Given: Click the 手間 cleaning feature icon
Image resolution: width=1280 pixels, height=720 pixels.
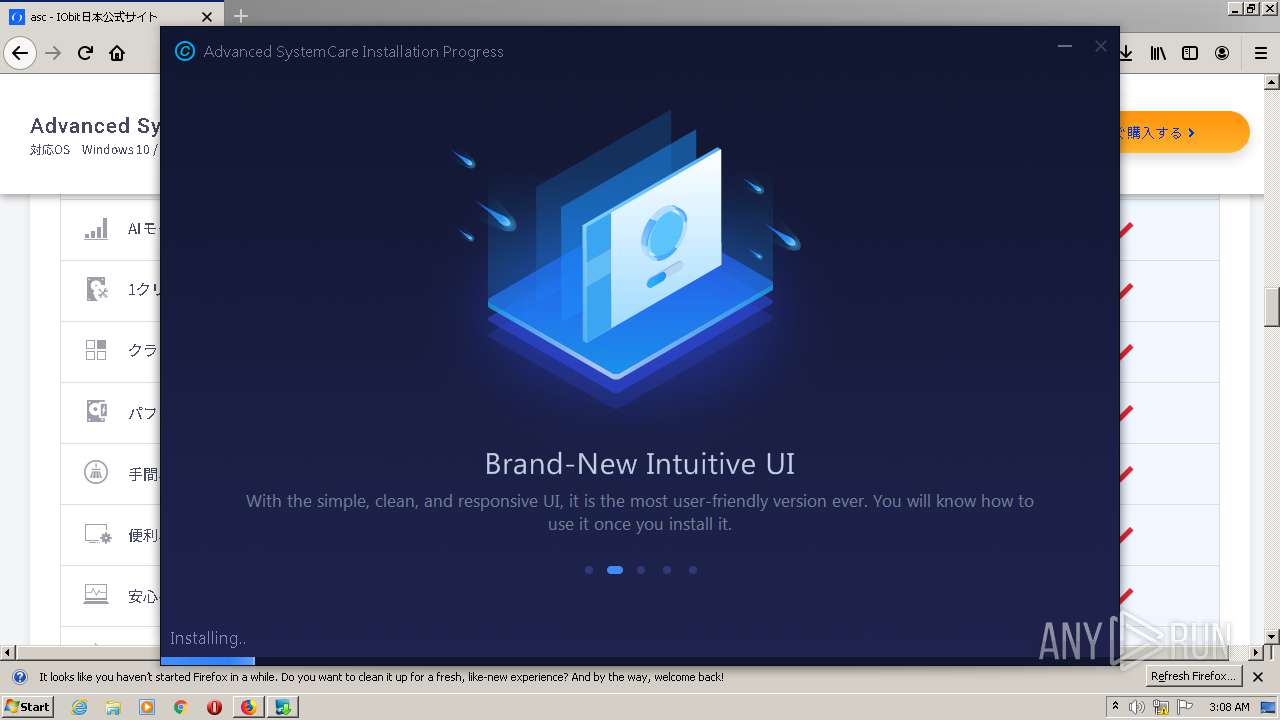Looking at the screenshot, I should tap(96, 472).
